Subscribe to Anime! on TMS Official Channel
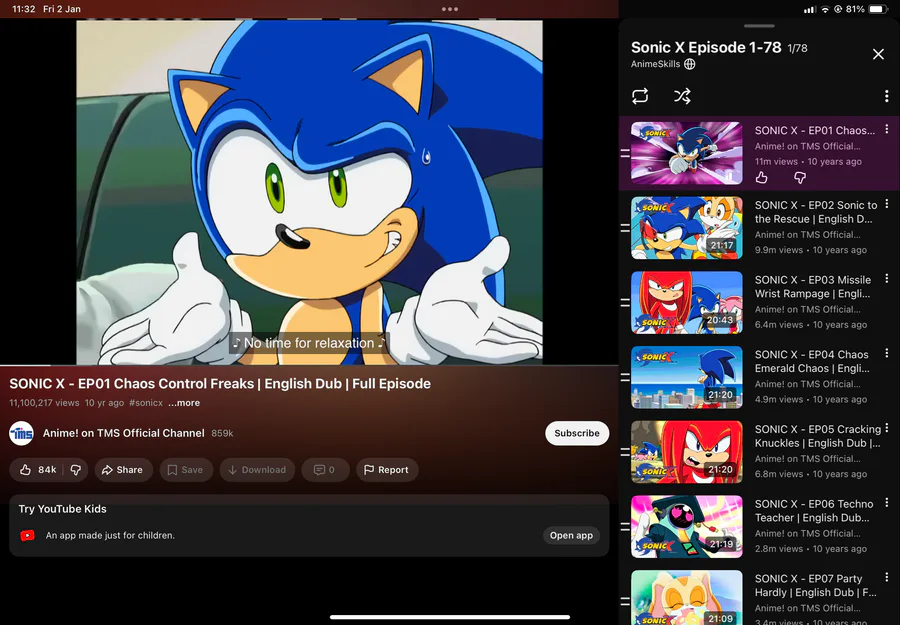 click(577, 433)
